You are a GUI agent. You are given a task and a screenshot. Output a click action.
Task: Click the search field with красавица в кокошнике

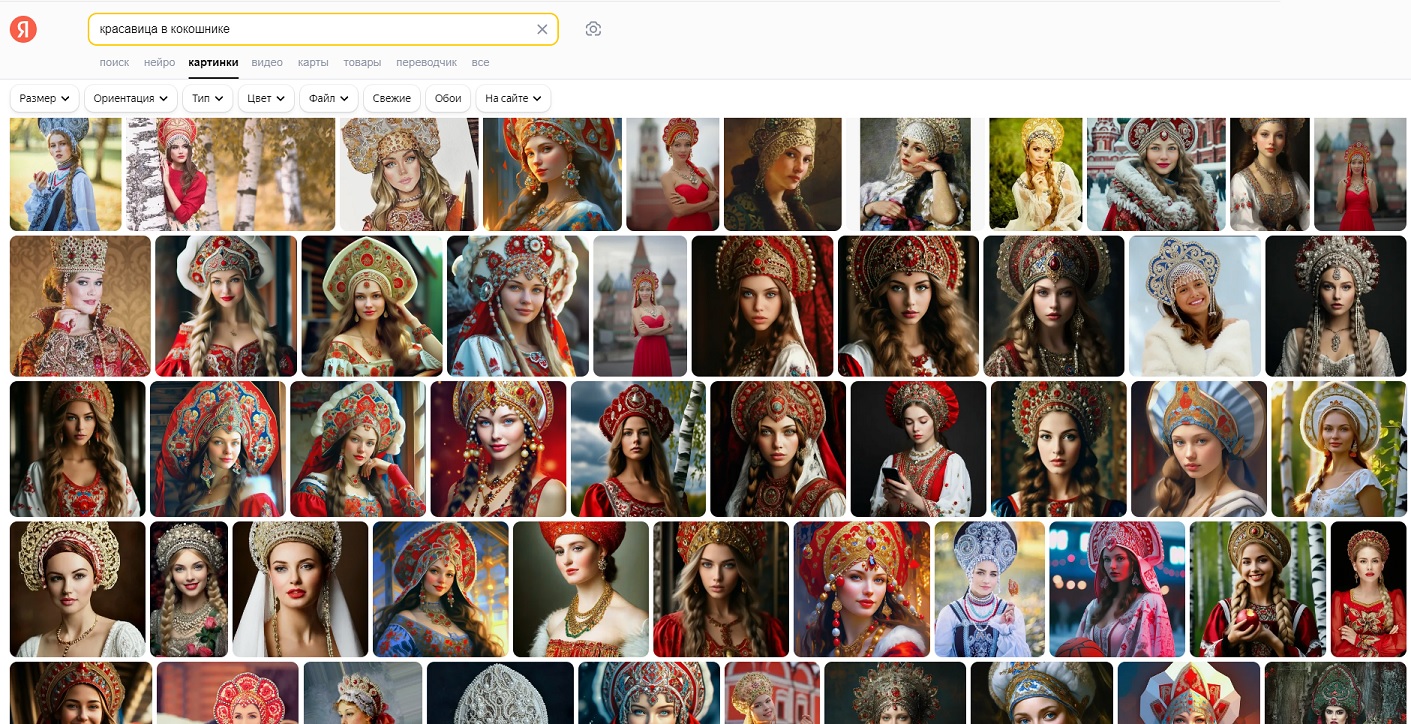point(310,30)
